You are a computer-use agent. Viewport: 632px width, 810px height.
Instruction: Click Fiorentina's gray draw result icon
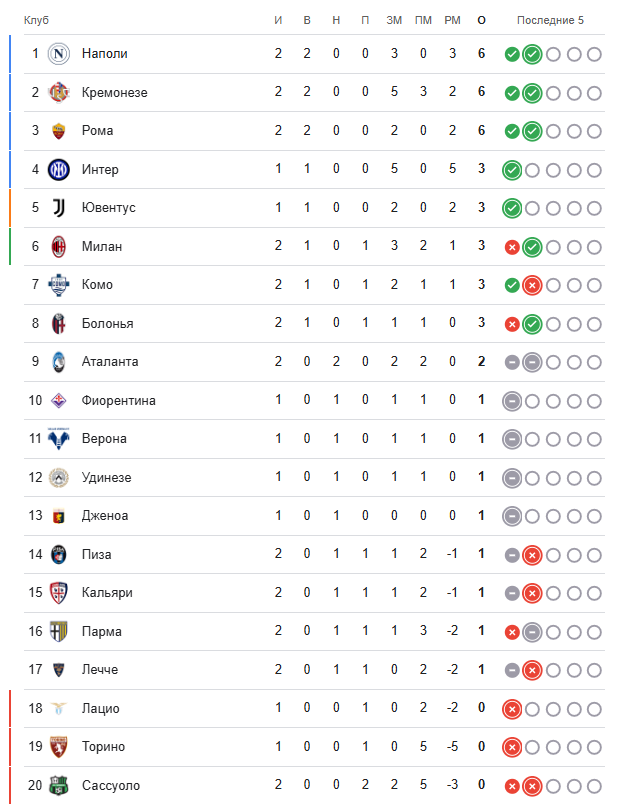512,401
